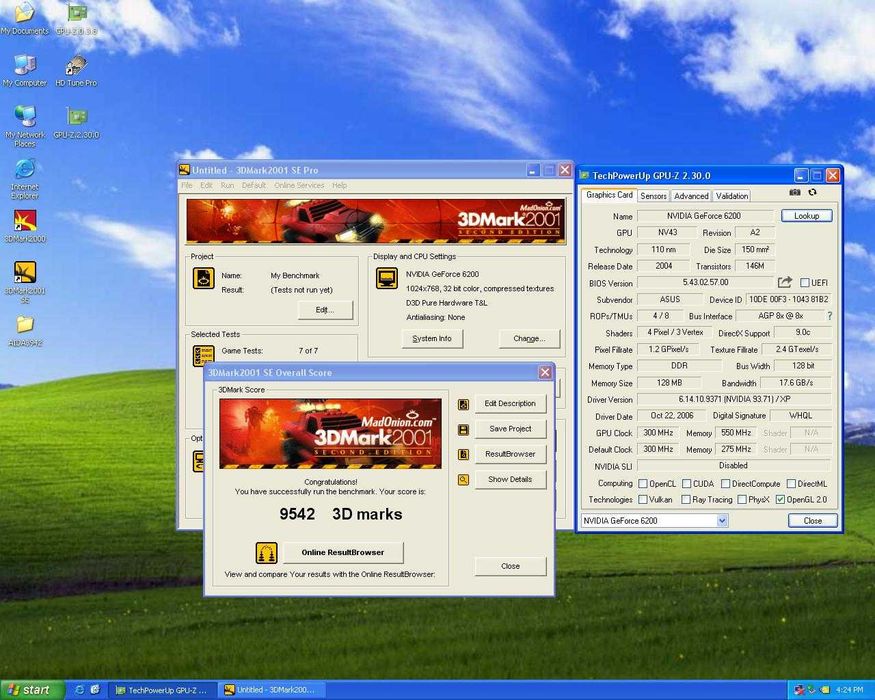Click the Online ResultBrowser button
The height and width of the screenshot is (700, 875).
click(x=343, y=552)
